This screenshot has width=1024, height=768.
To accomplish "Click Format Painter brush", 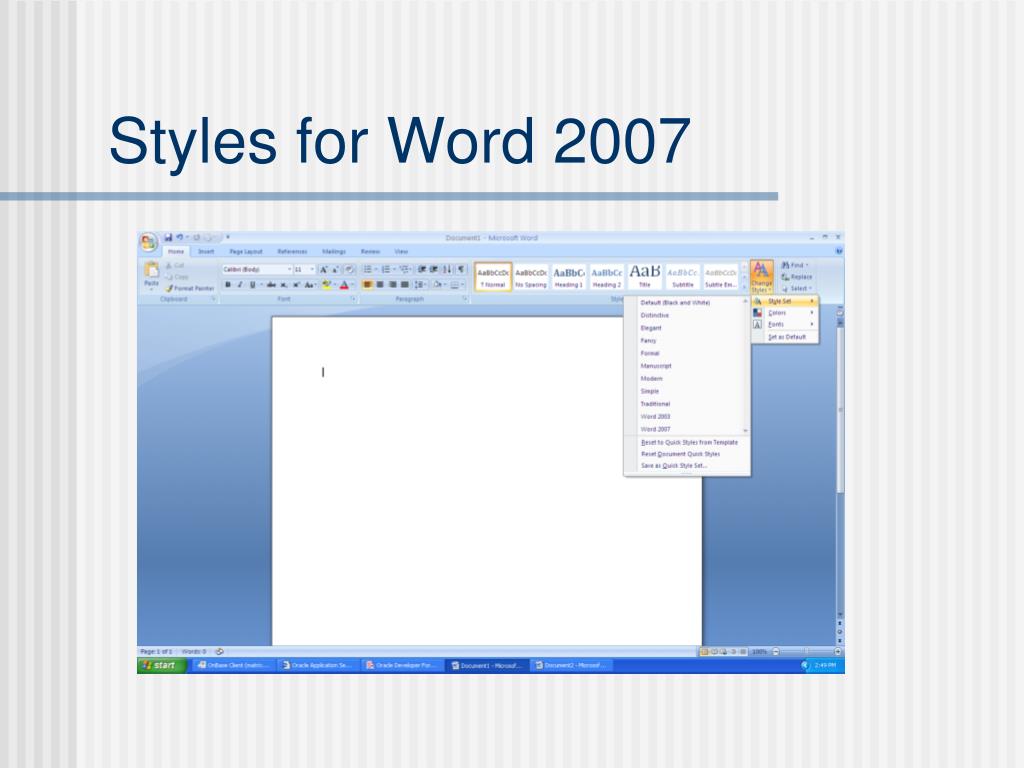I will (x=190, y=288).
